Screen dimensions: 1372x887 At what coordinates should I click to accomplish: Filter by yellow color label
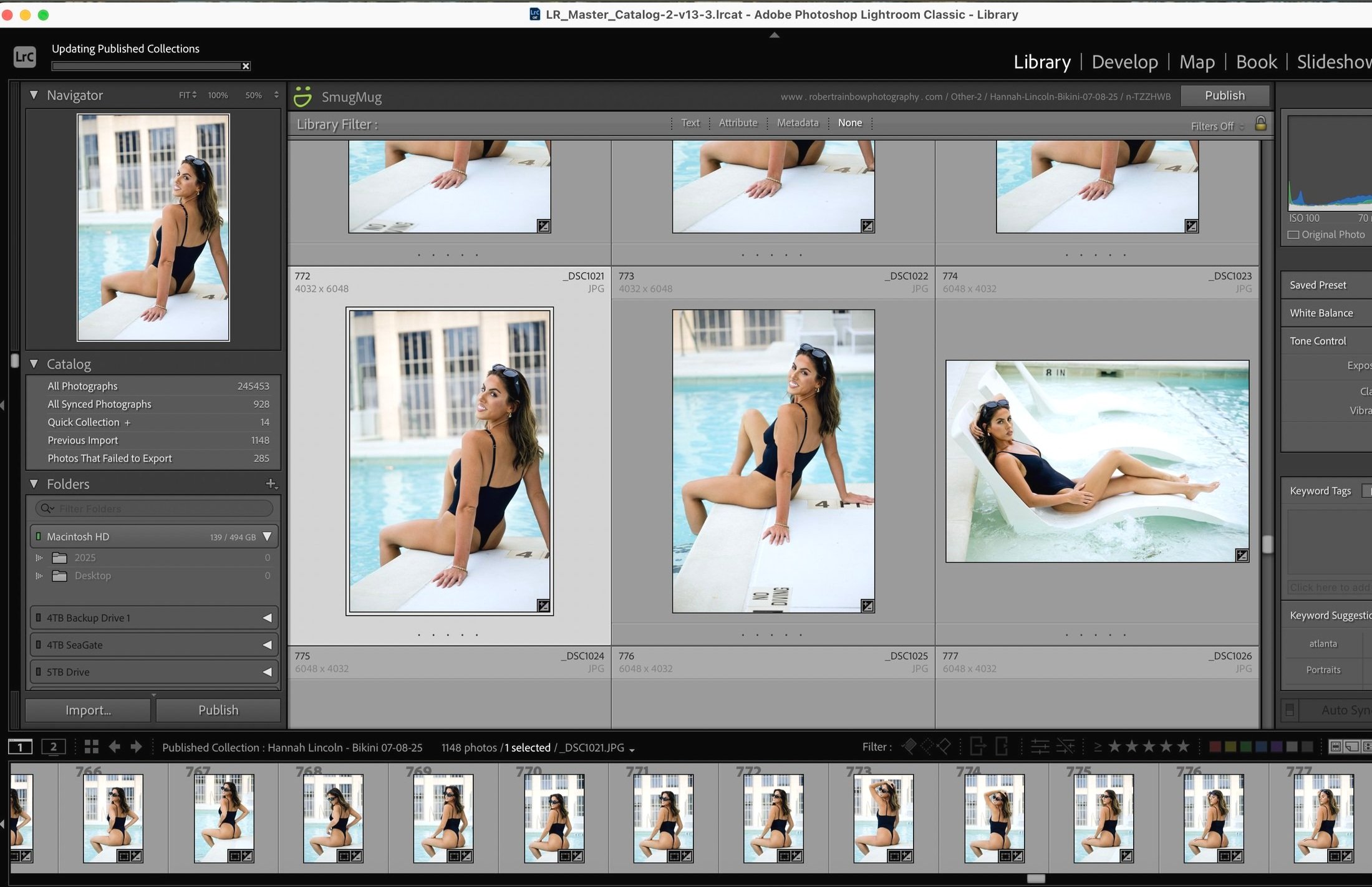point(1230,747)
